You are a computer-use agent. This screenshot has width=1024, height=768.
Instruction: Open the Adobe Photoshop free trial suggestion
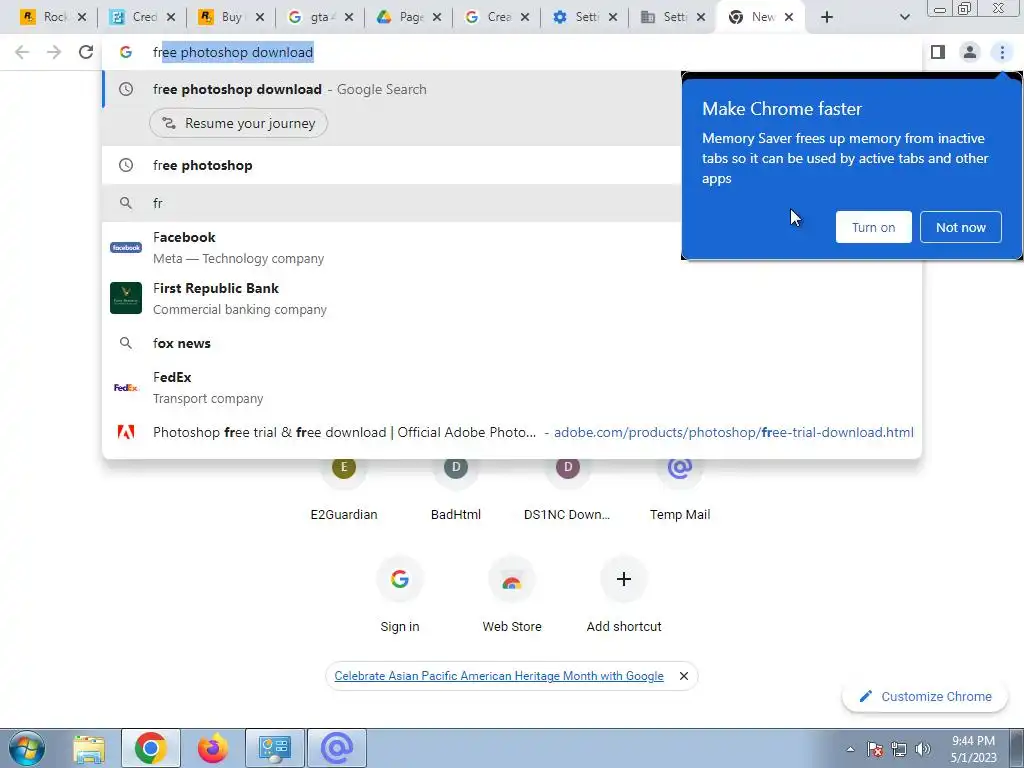point(512,432)
